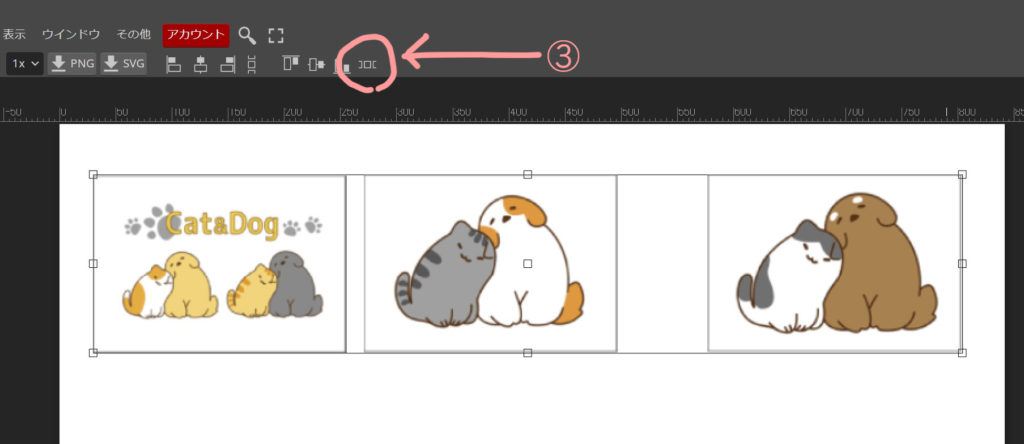
Task: Click the align bottom edges icon
Action: pyautogui.click(x=342, y=65)
